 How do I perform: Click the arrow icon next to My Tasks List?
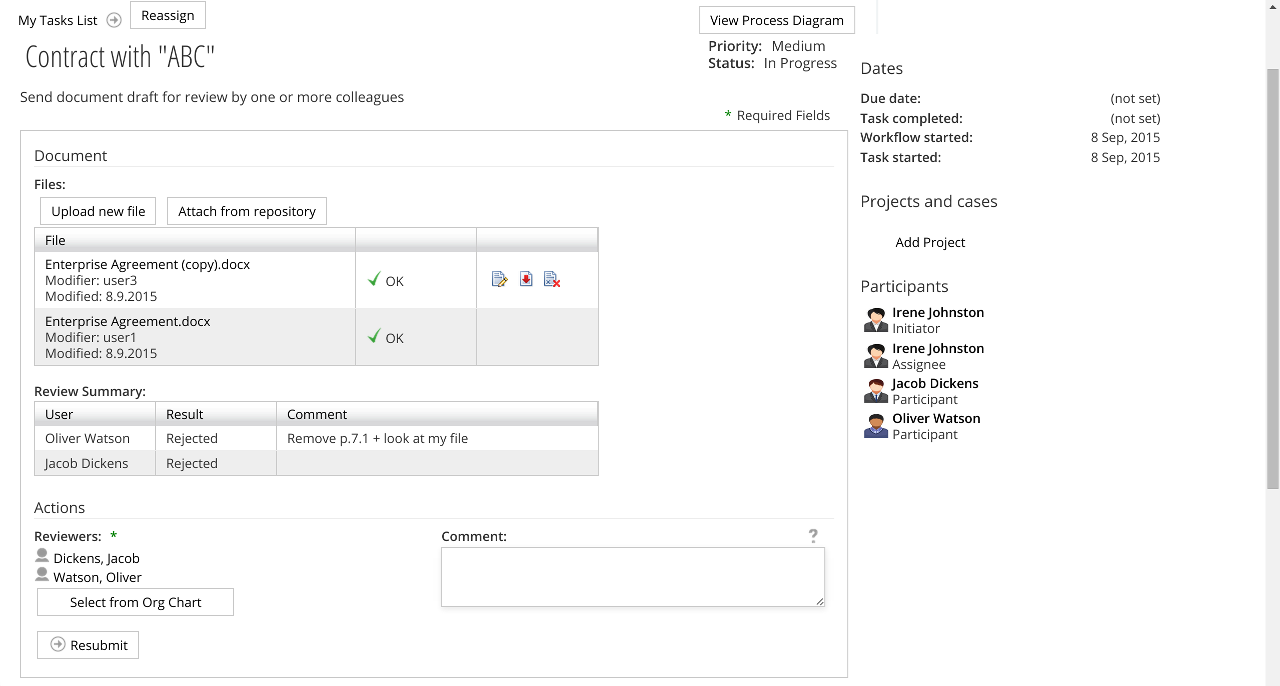[114, 20]
